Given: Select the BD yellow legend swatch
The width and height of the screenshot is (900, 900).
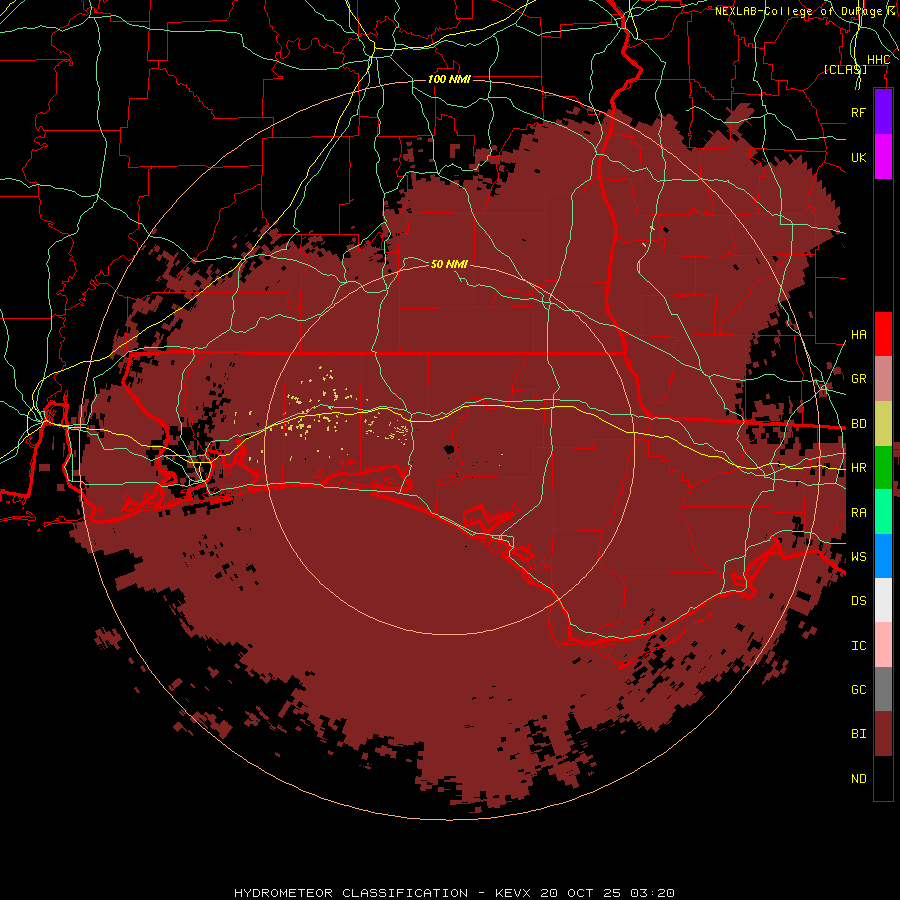Looking at the screenshot, I should click(x=883, y=424).
